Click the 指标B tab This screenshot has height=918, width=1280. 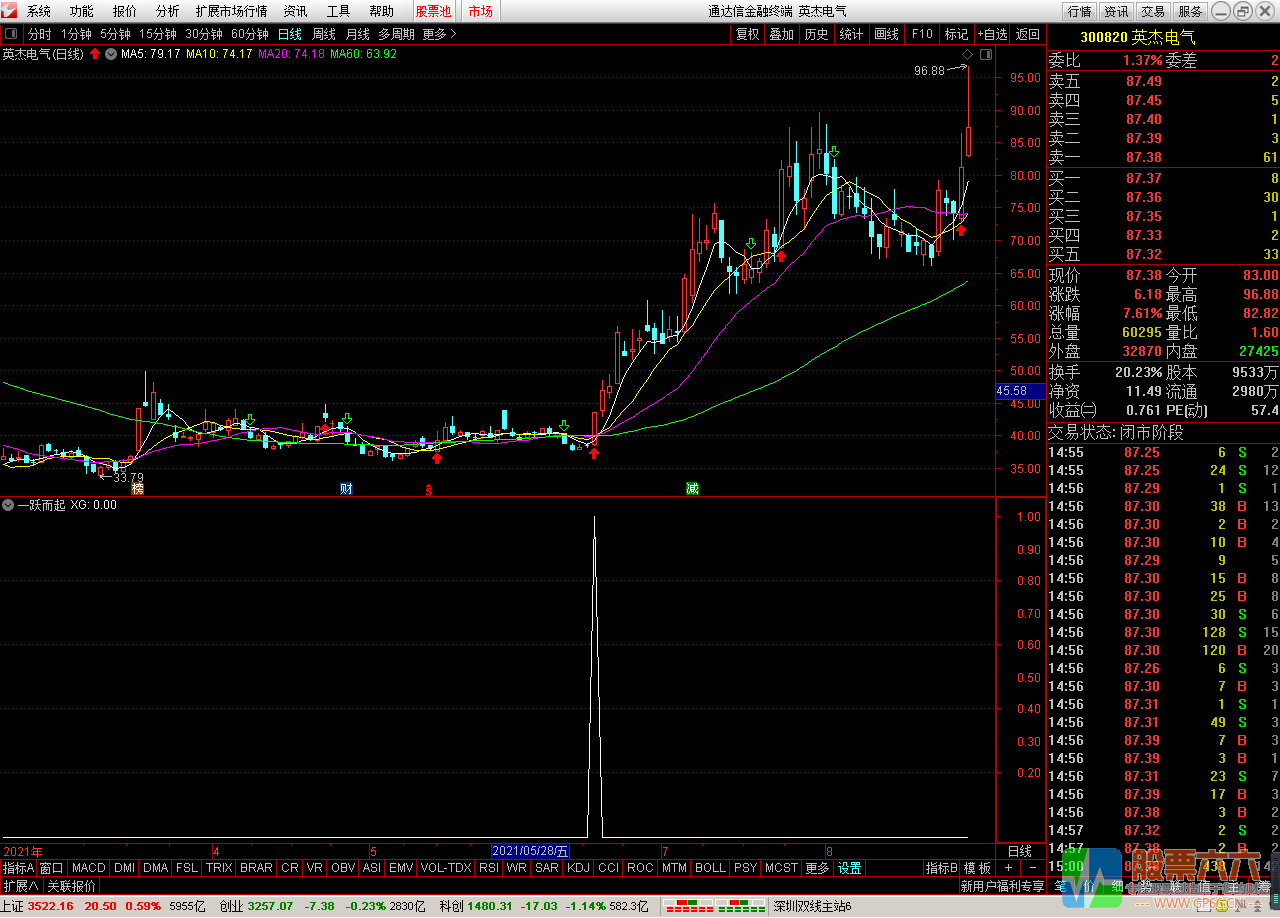click(x=941, y=868)
